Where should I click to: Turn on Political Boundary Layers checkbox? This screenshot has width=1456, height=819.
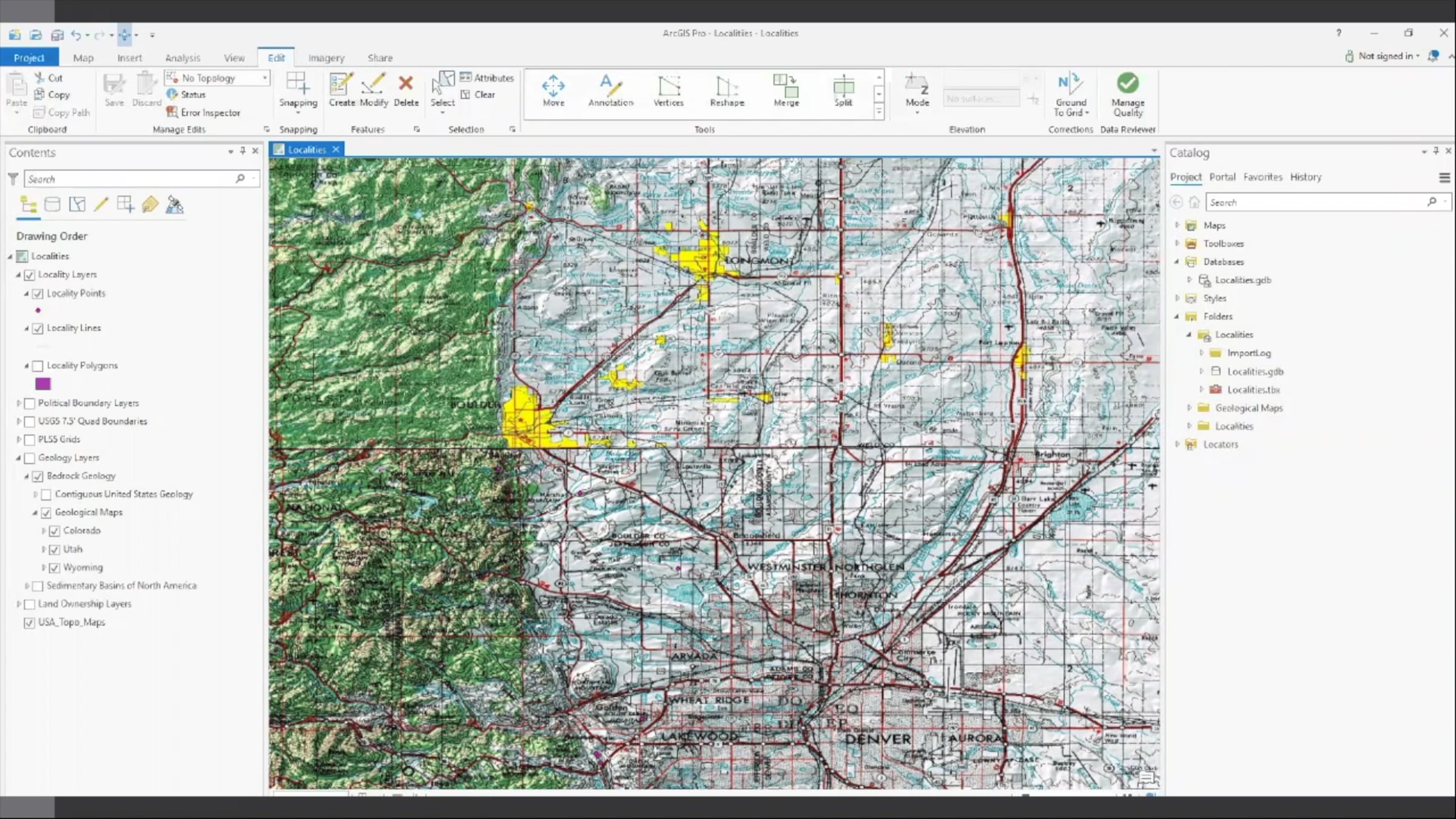pyautogui.click(x=29, y=403)
